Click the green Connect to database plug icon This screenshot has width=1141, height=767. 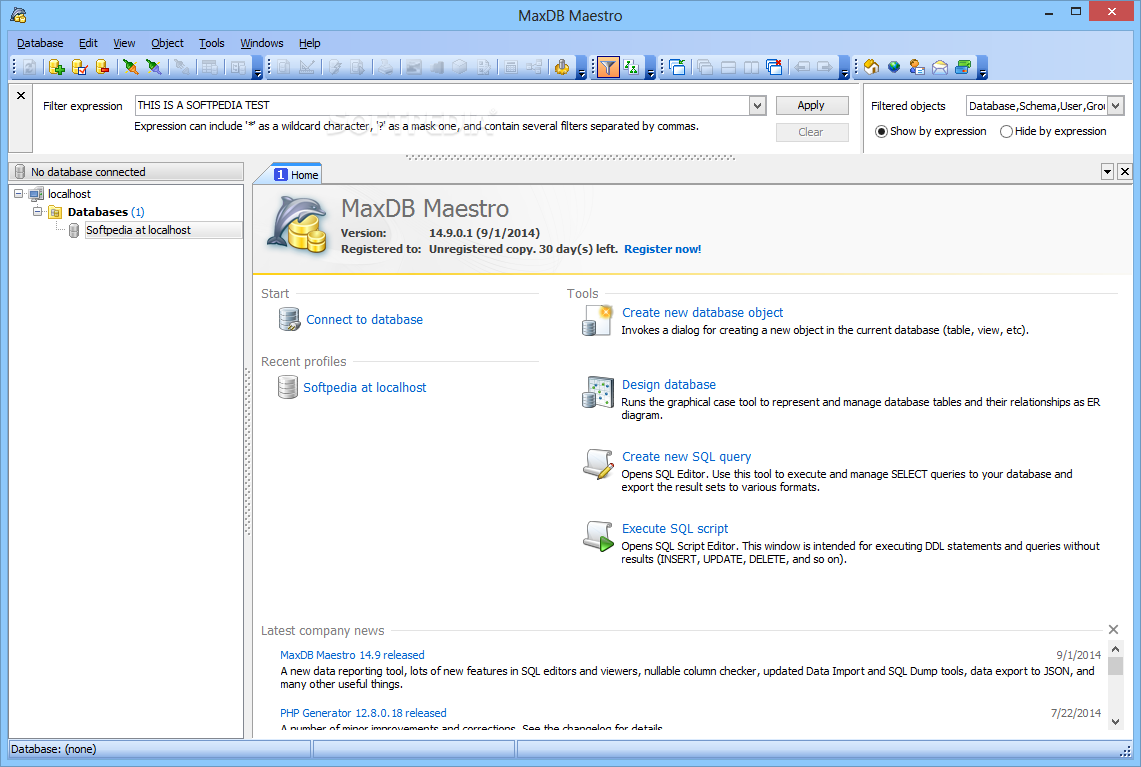[x=131, y=68]
